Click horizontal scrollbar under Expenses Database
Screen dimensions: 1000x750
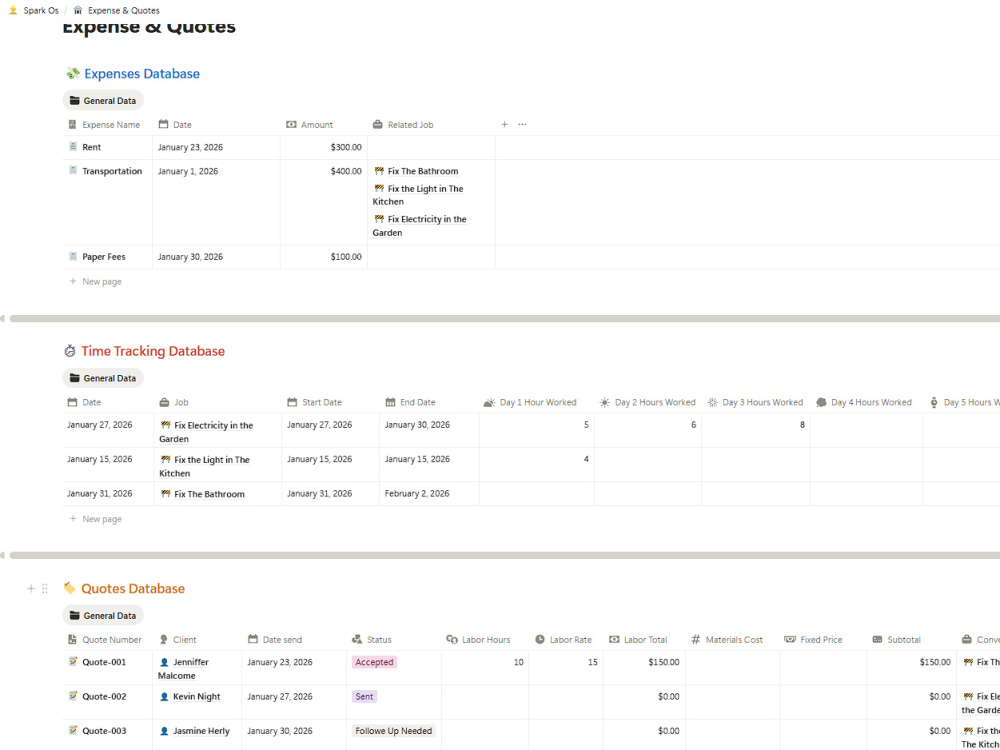coord(504,318)
